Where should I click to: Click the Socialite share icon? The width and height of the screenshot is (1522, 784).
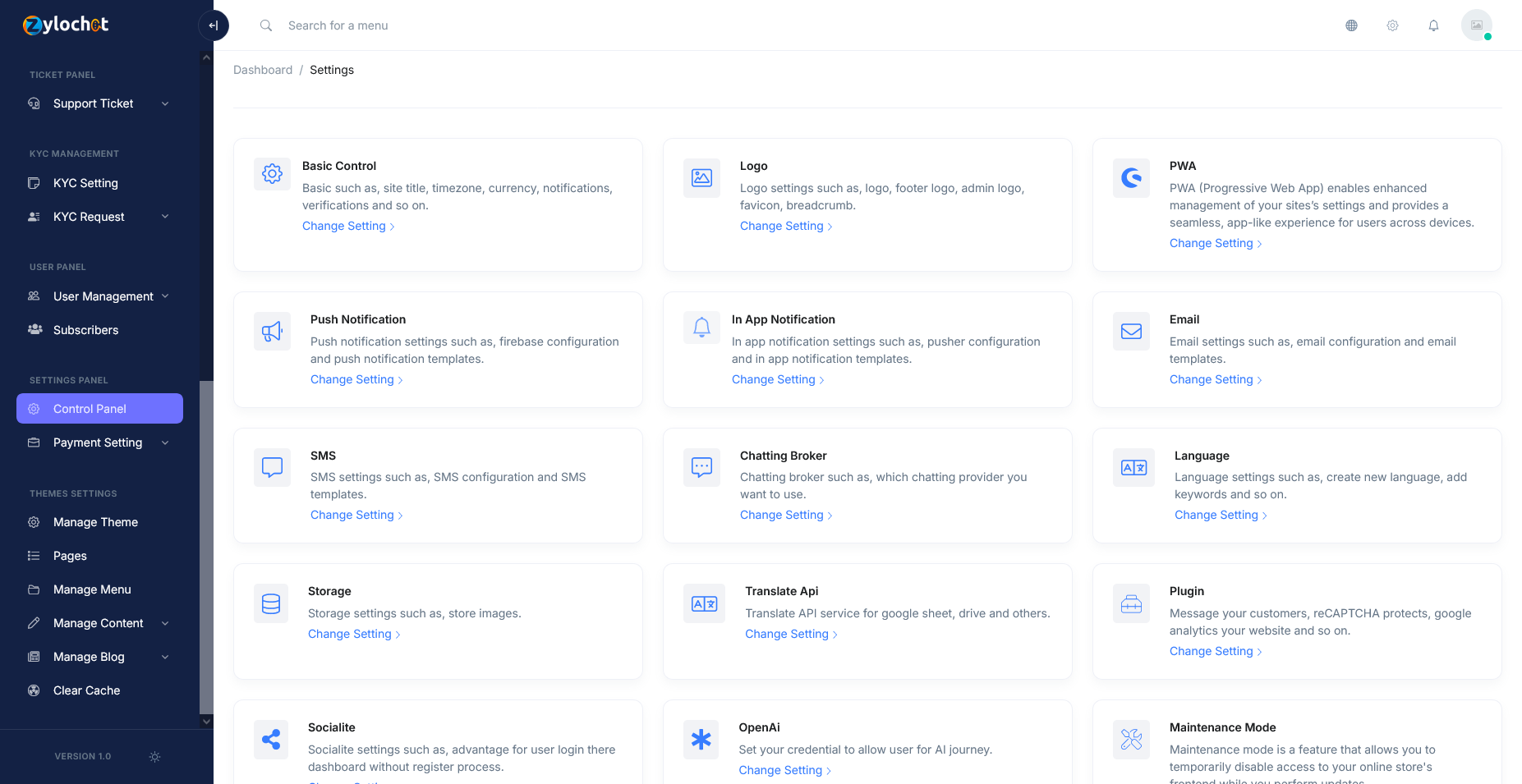tap(271, 740)
